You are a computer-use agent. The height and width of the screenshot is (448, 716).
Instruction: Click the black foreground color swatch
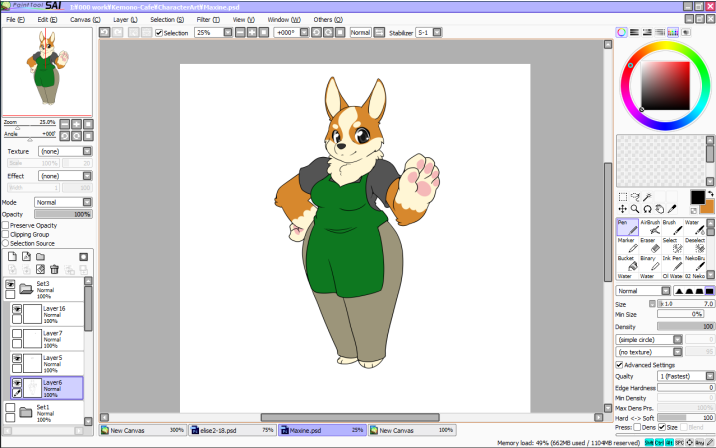click(x=697, y=197)
